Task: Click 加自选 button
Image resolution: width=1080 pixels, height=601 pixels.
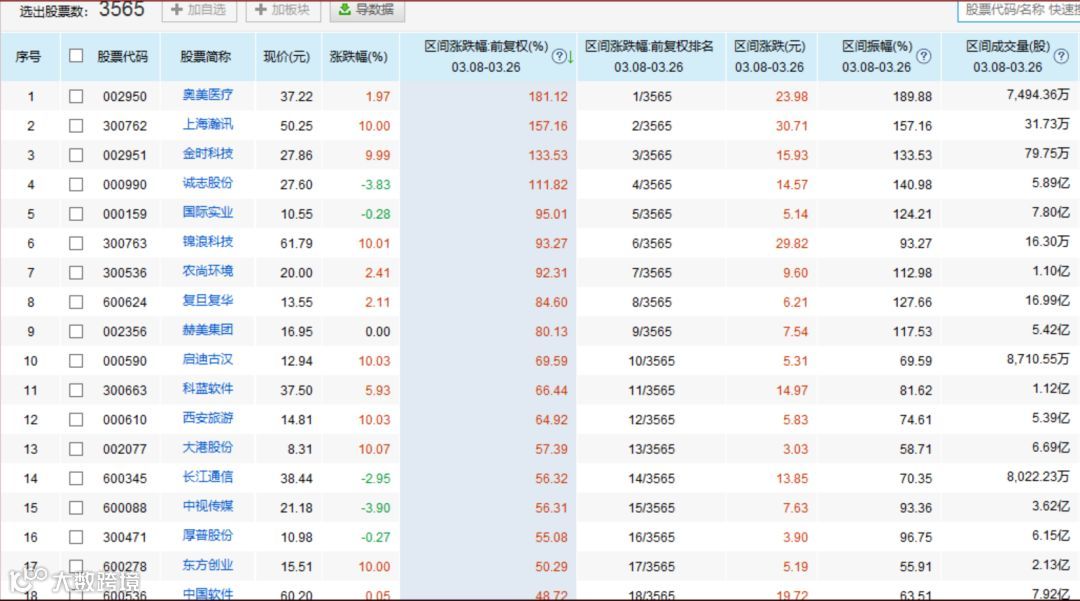Action: (x=199, y=10)
